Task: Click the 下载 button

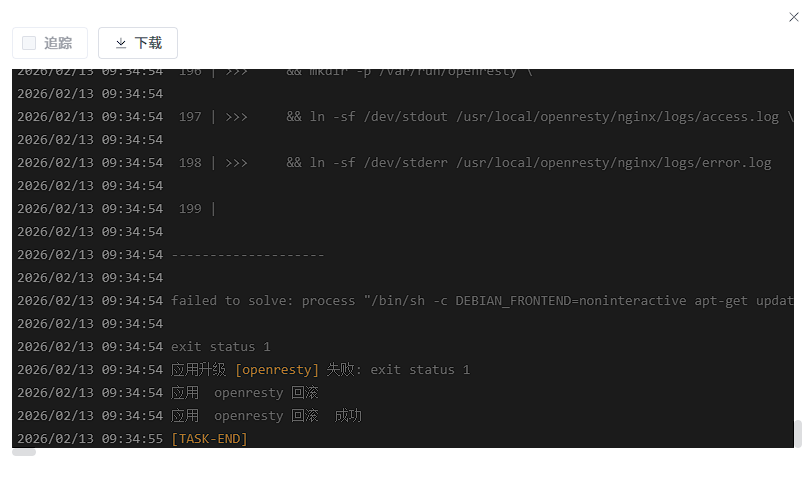Action: pos(138,43)
